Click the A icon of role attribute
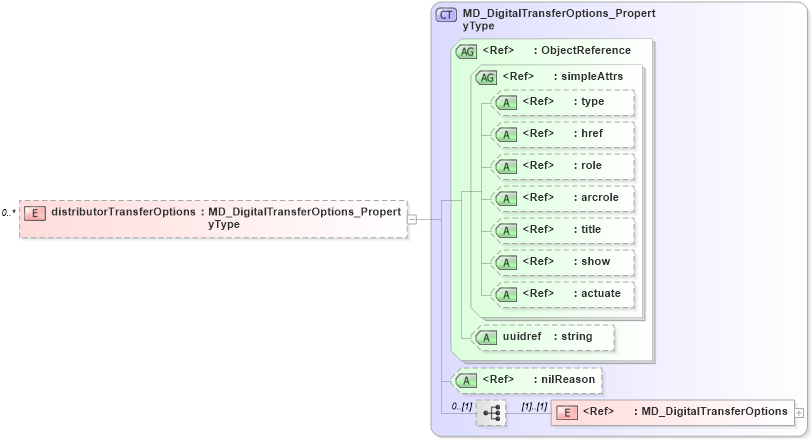The width and height of the screenshot is (812, 439). pyautogui.click(x=506, y=167)
